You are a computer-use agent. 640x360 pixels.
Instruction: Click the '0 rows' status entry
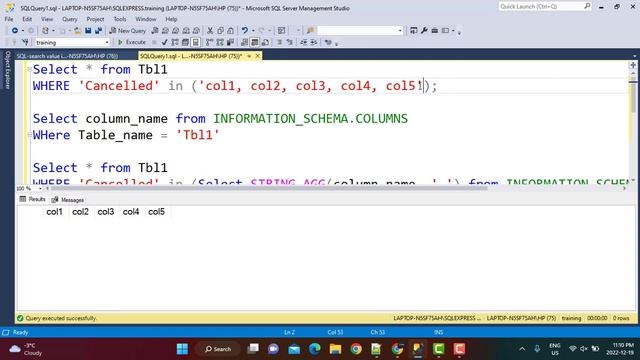point(621,318)
